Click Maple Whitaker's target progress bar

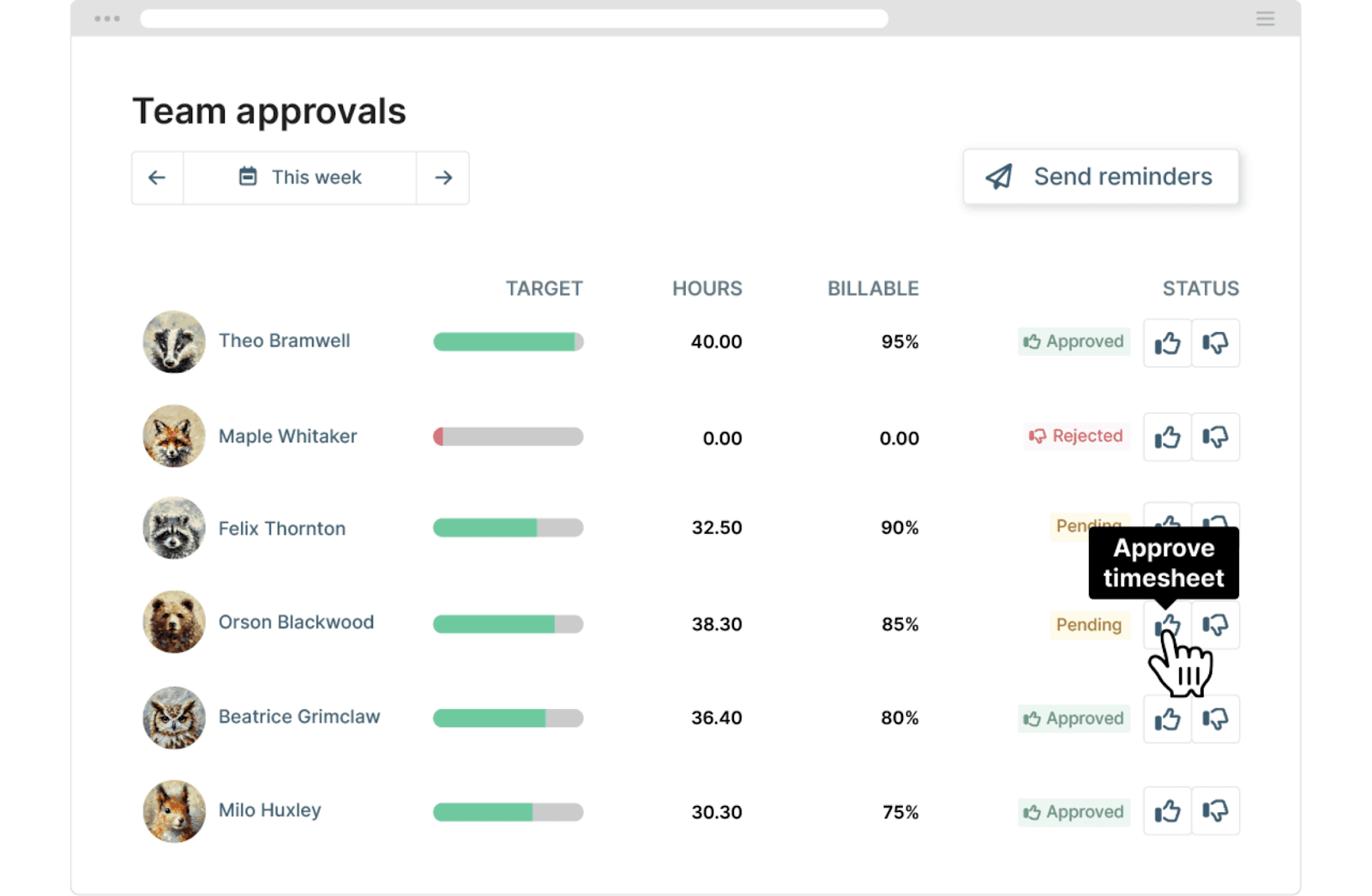[x=507, y=436]
